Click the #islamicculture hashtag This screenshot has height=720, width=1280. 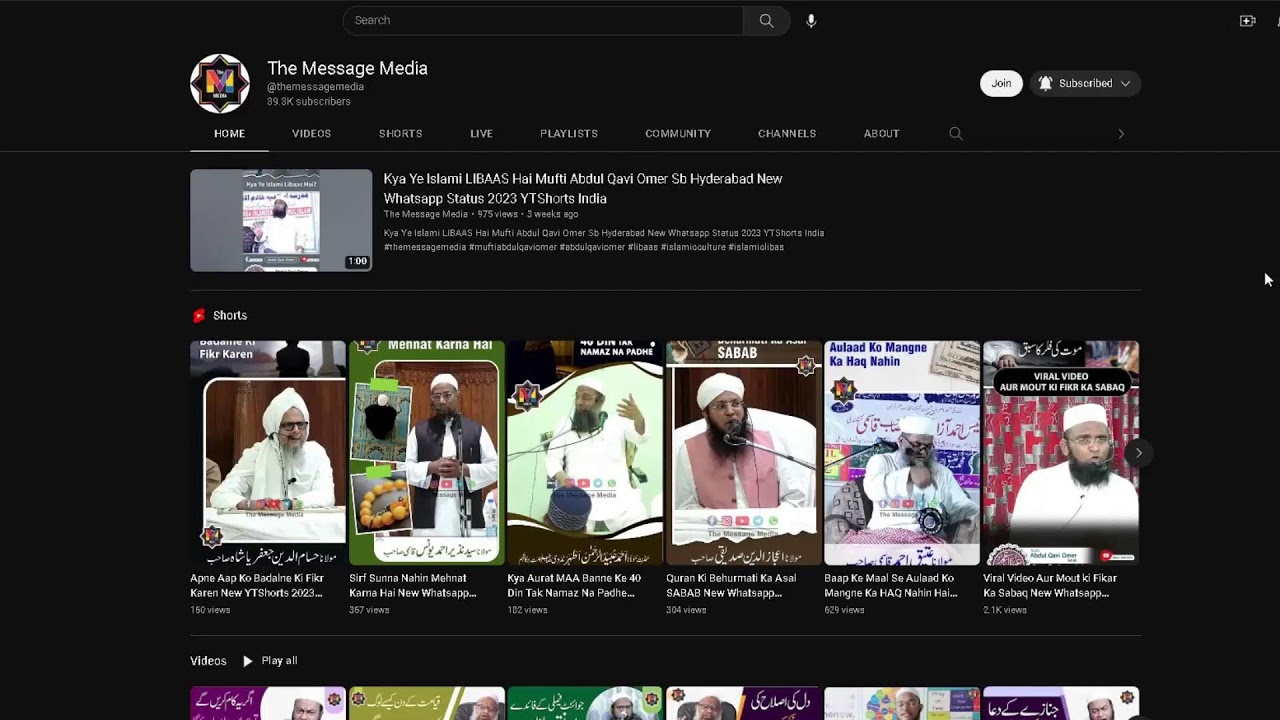pos(695,247)
